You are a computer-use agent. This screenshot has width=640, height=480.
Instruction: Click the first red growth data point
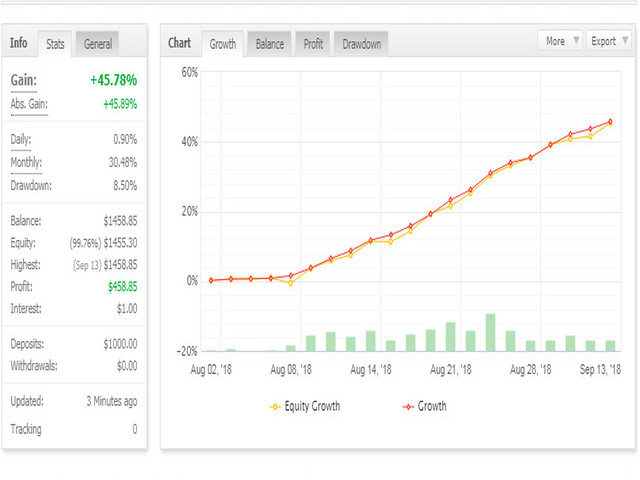(x=211, y=280)
